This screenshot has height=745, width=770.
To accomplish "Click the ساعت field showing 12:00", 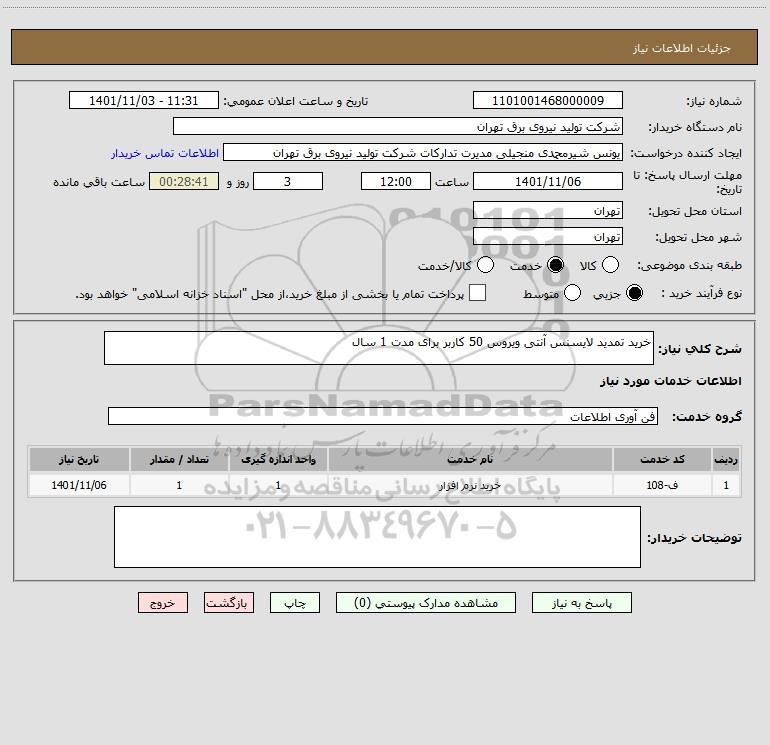I will pos(396,181).
